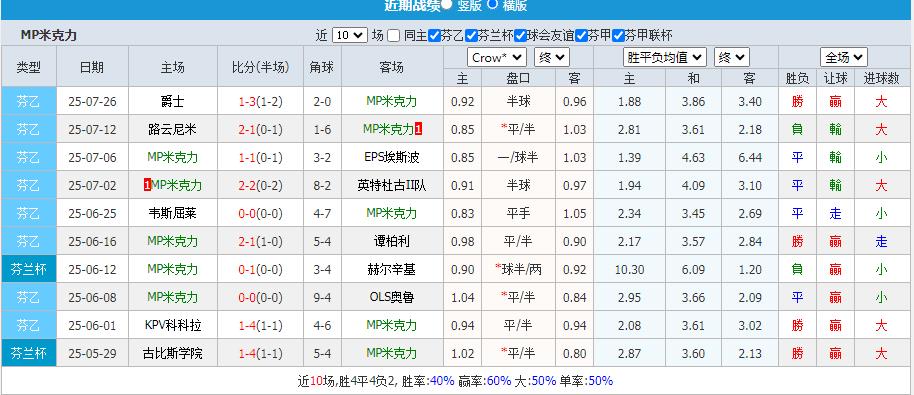This screenshot has width=914, height=395.
Task: Open the 路云尼米 team link
Action: [x=173, y=129]
